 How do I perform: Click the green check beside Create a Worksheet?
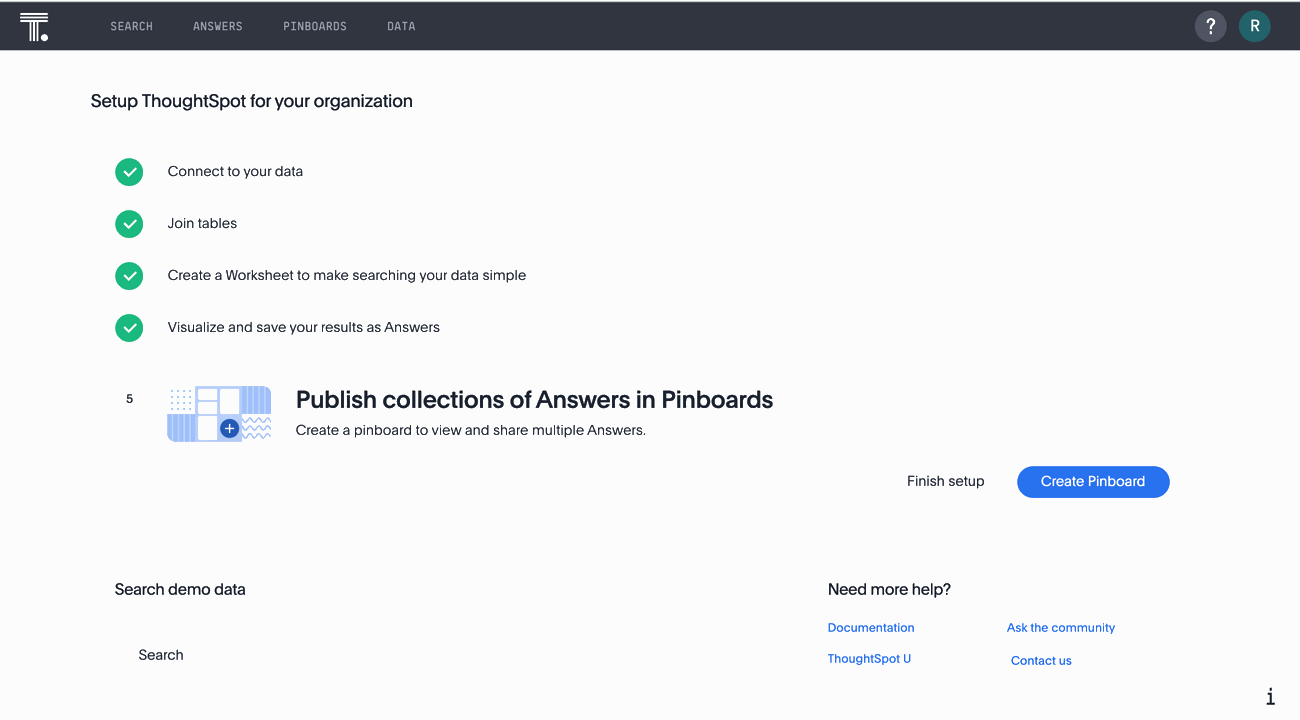(129, 276)
